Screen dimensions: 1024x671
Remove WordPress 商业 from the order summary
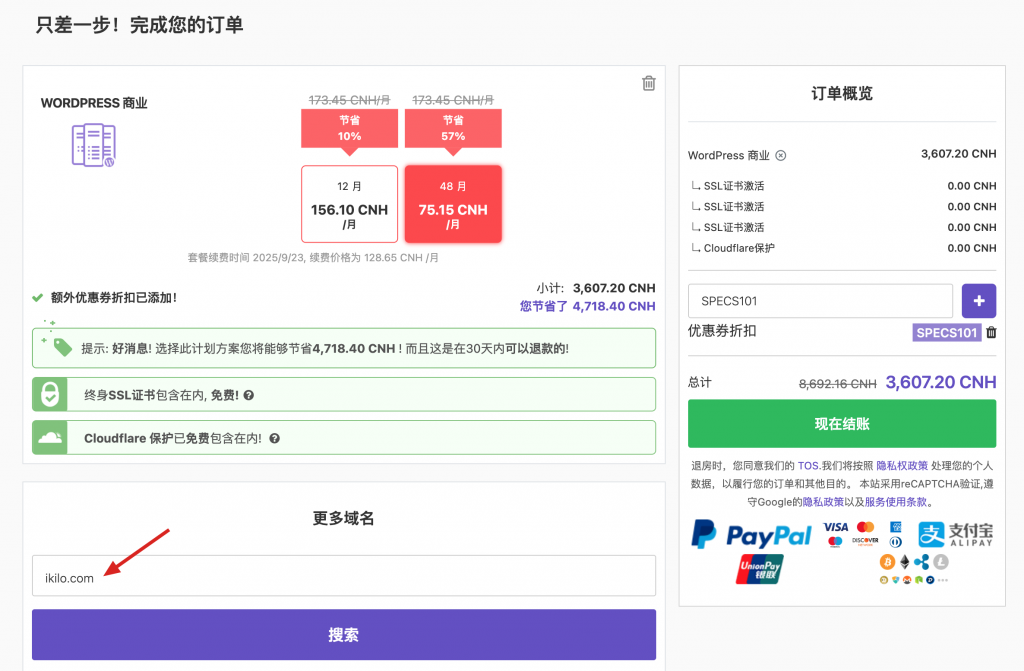pos(781,155)
